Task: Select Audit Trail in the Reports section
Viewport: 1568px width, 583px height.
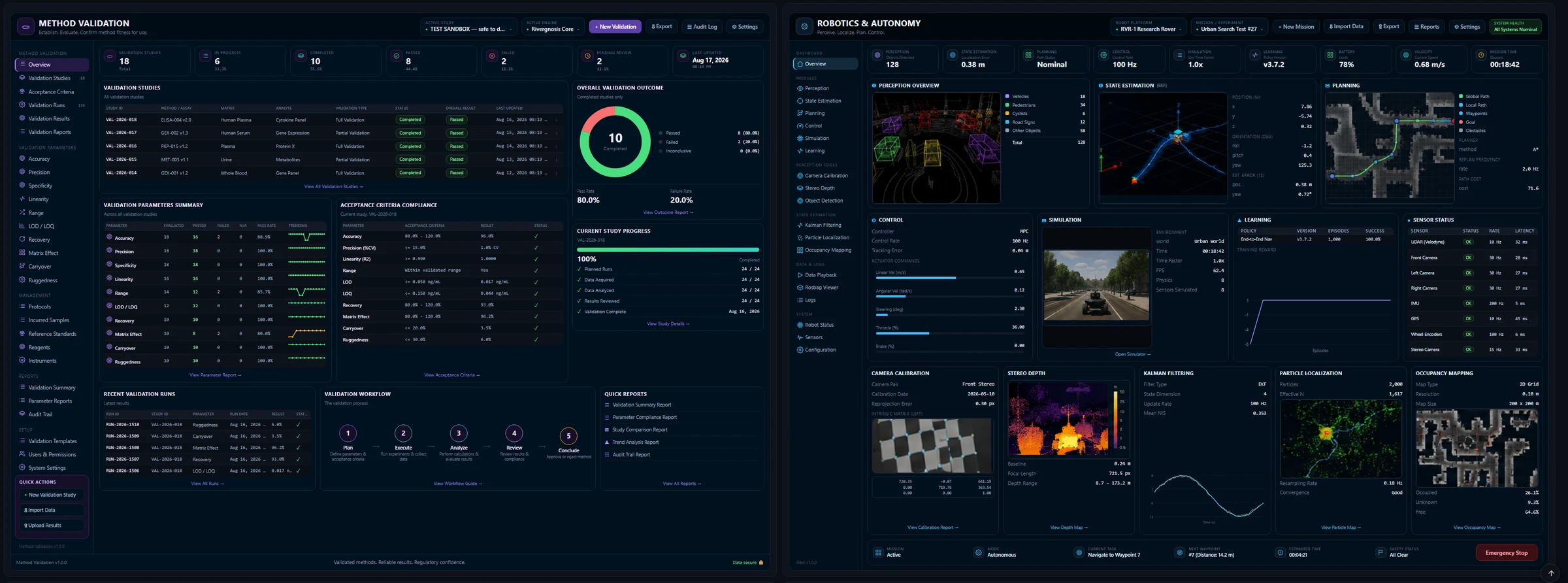Action: pyautogui.click(x=52, y=414)
